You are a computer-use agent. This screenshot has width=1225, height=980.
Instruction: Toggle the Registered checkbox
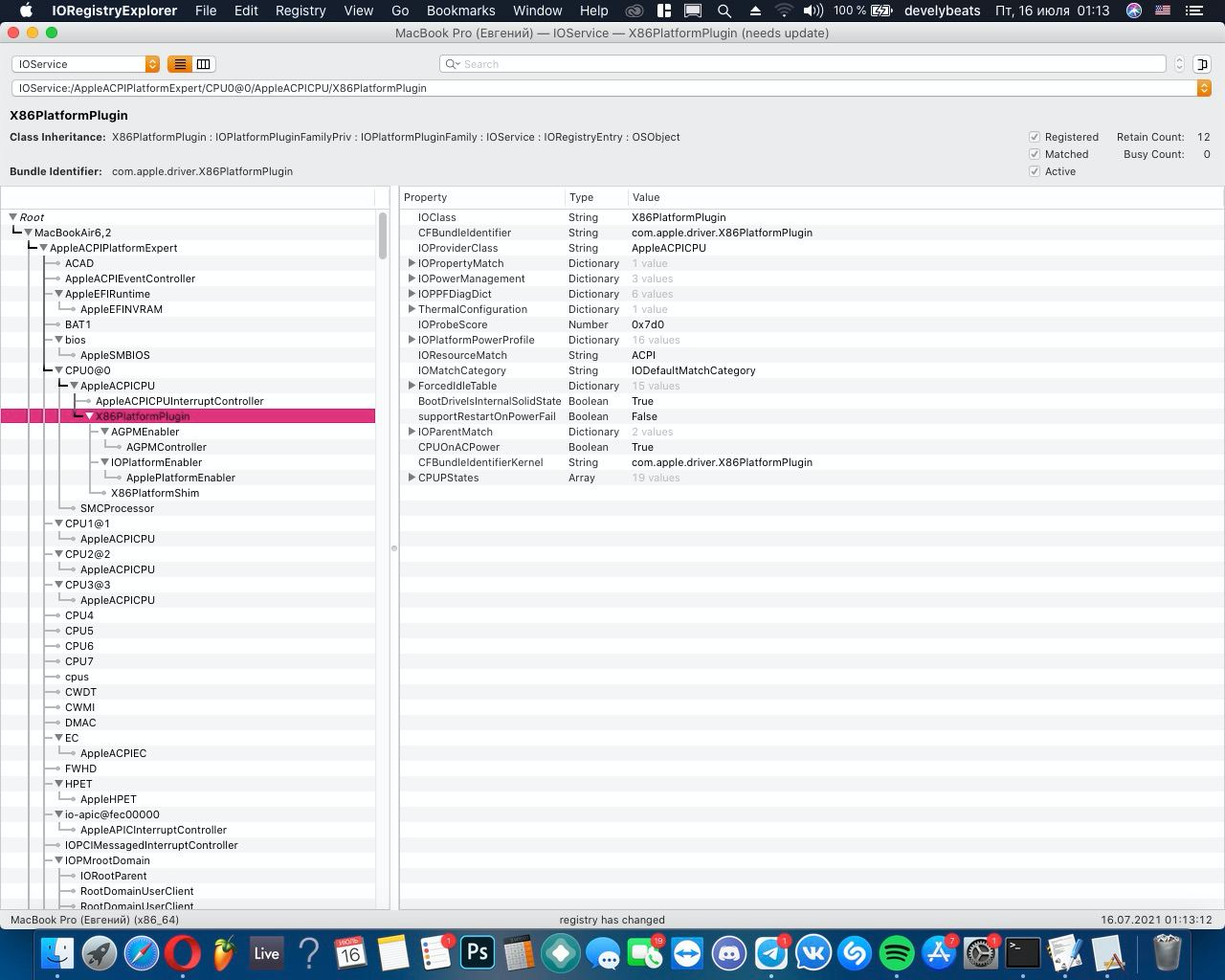pyautogui.click(x=1035, y=137)
